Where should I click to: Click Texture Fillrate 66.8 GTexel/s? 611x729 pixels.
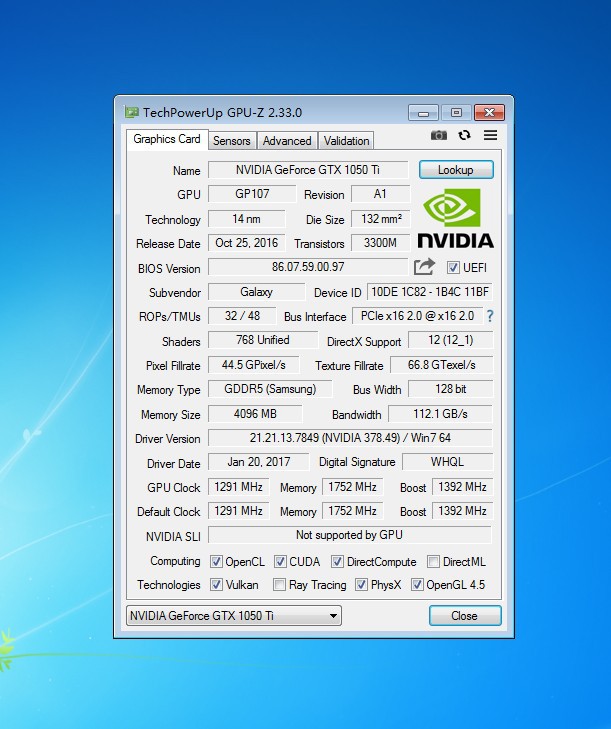pos(441,365)
